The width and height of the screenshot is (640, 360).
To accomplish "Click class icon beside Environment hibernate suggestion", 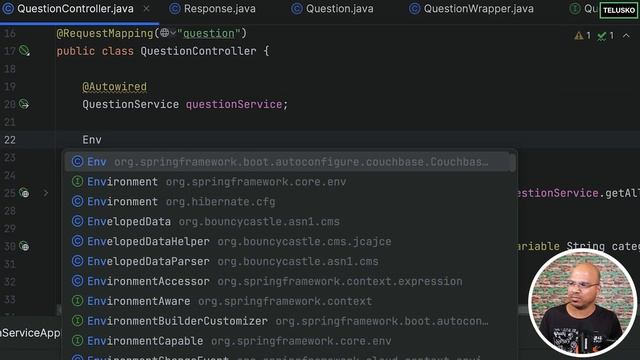I will [x=78, y=202].
